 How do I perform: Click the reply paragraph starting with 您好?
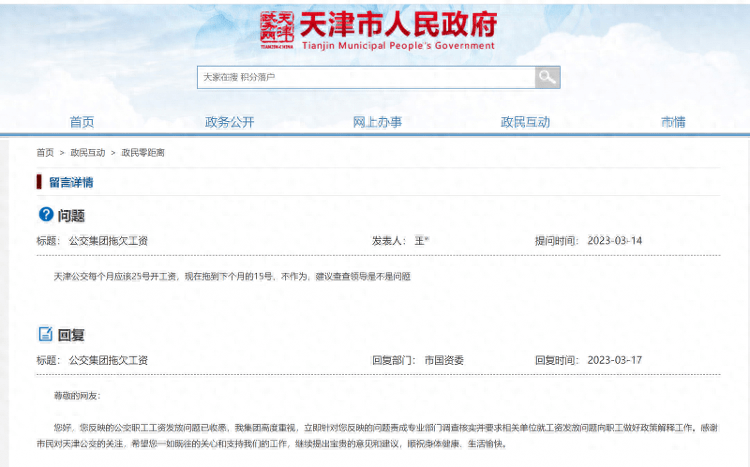point(378,435)
